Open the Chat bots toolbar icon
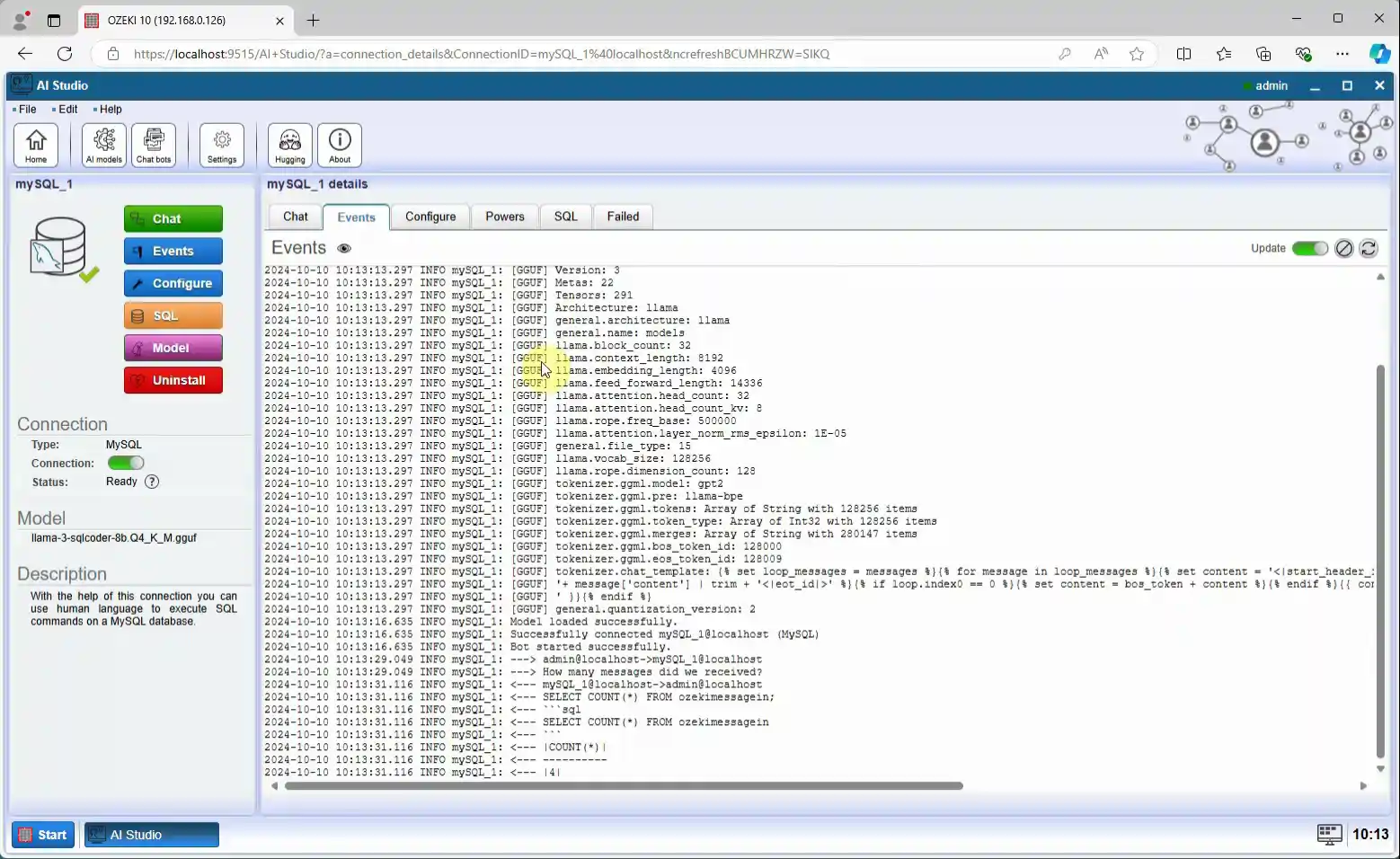This screenshot has width=1400, height=859. pos(154,145)
